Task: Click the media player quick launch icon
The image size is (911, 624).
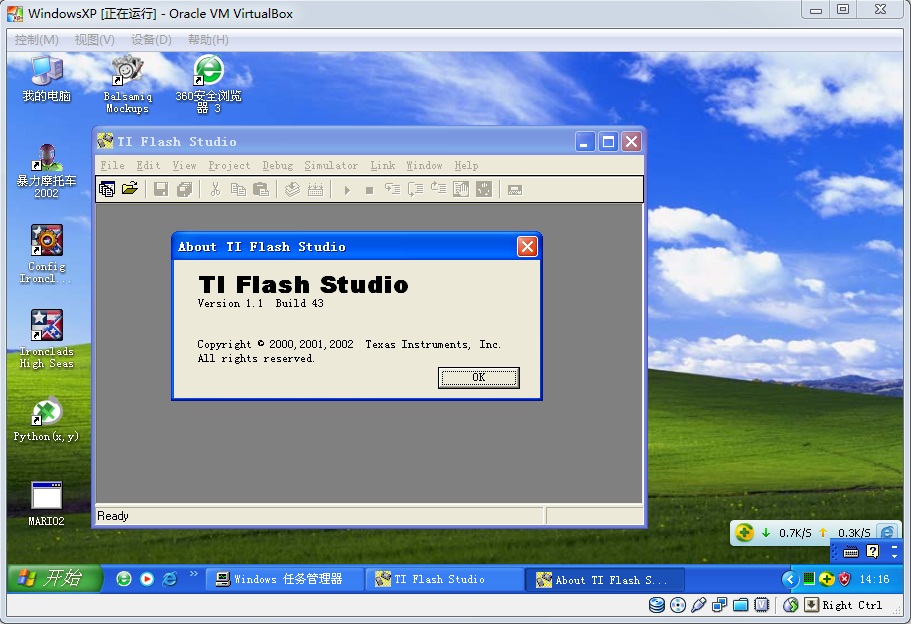Action: (147, 579)
